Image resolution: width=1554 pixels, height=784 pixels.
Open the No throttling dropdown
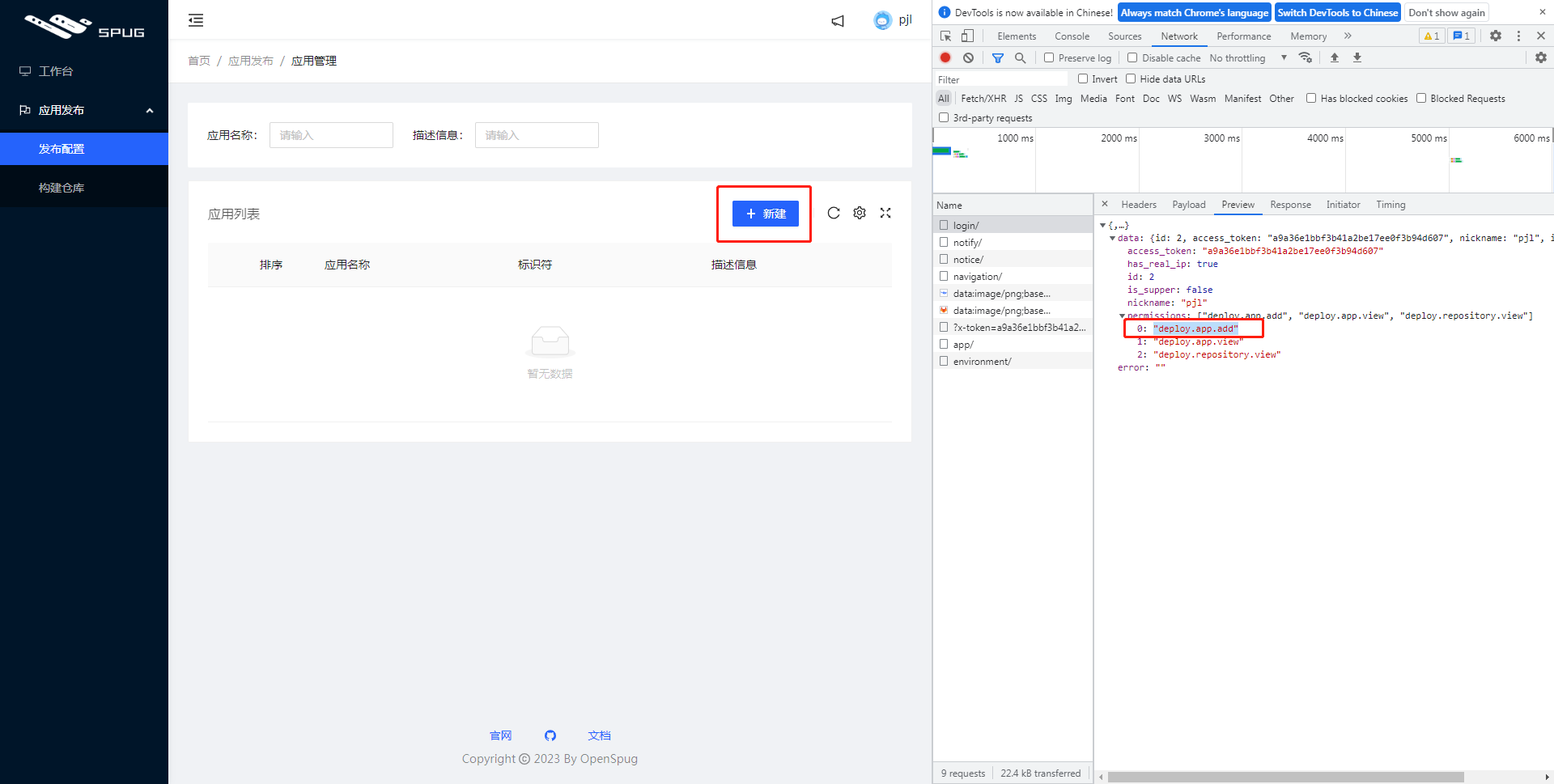tap(1248, 57)
